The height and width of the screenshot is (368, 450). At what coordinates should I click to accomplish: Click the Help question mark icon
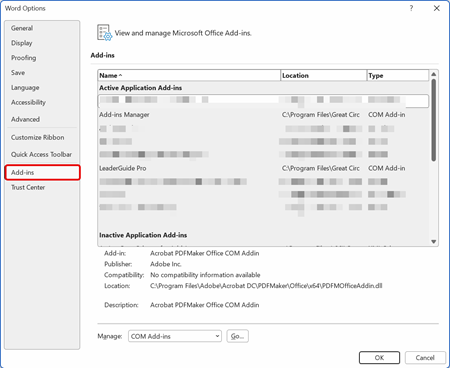pyautogui.click(x=411, y=8)
